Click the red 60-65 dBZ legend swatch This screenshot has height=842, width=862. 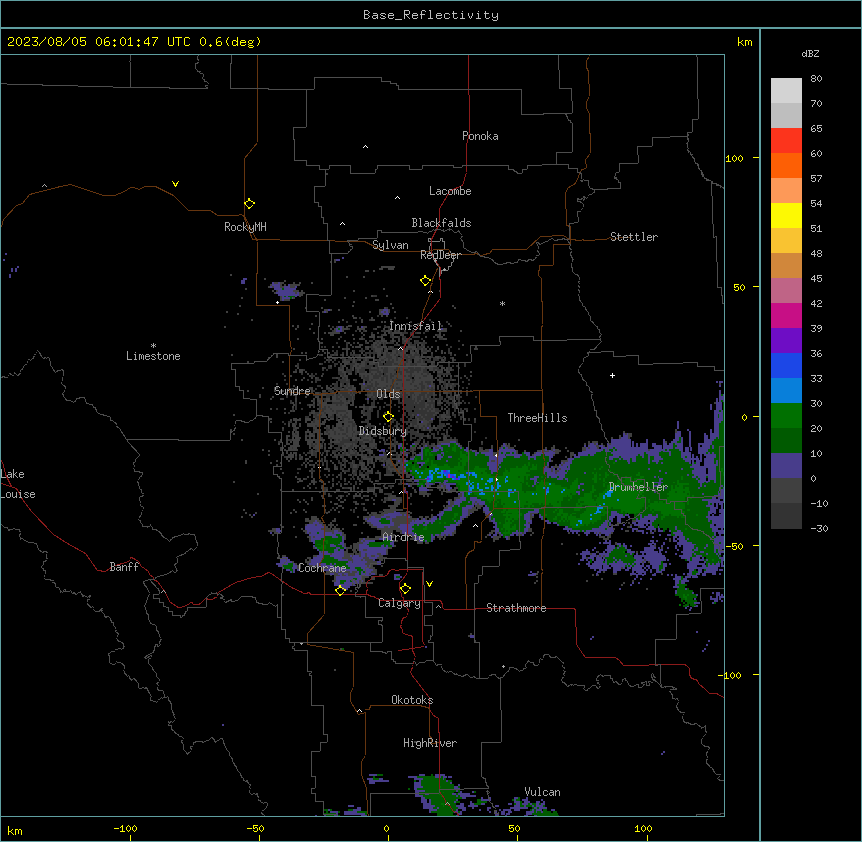click(786, 141)
